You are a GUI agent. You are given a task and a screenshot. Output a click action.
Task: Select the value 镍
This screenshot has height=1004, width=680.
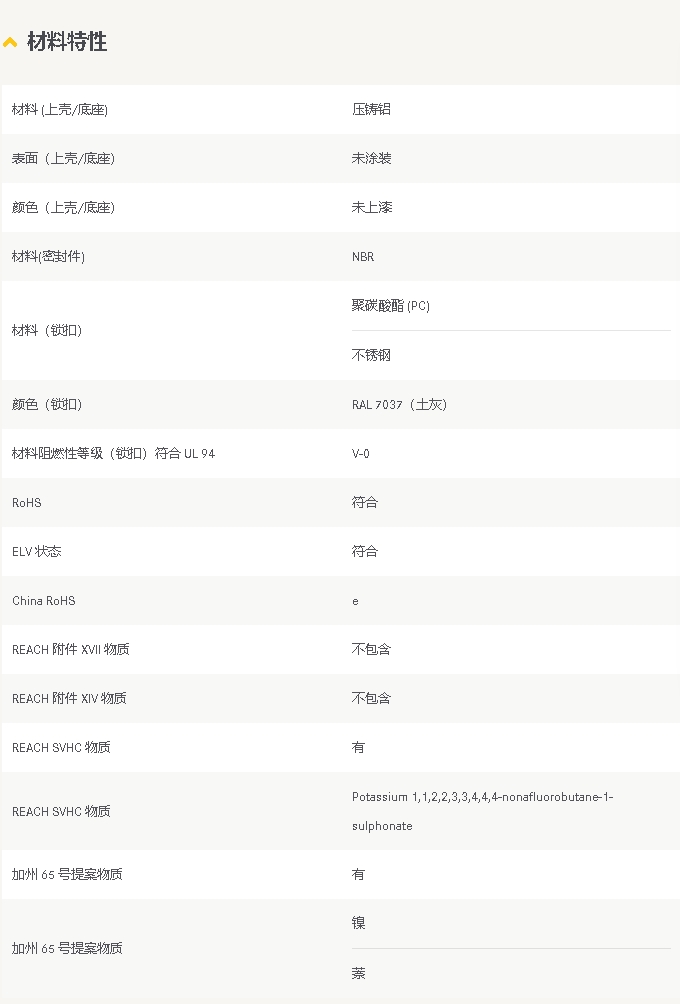(359, 923)
